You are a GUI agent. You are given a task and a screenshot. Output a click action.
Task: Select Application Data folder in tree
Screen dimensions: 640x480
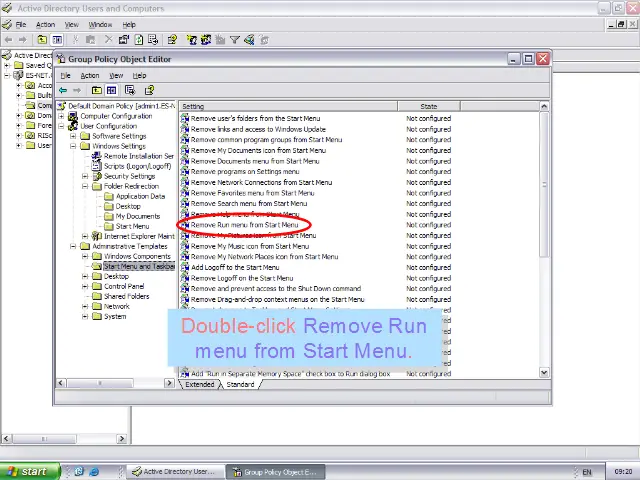[140, 196]
